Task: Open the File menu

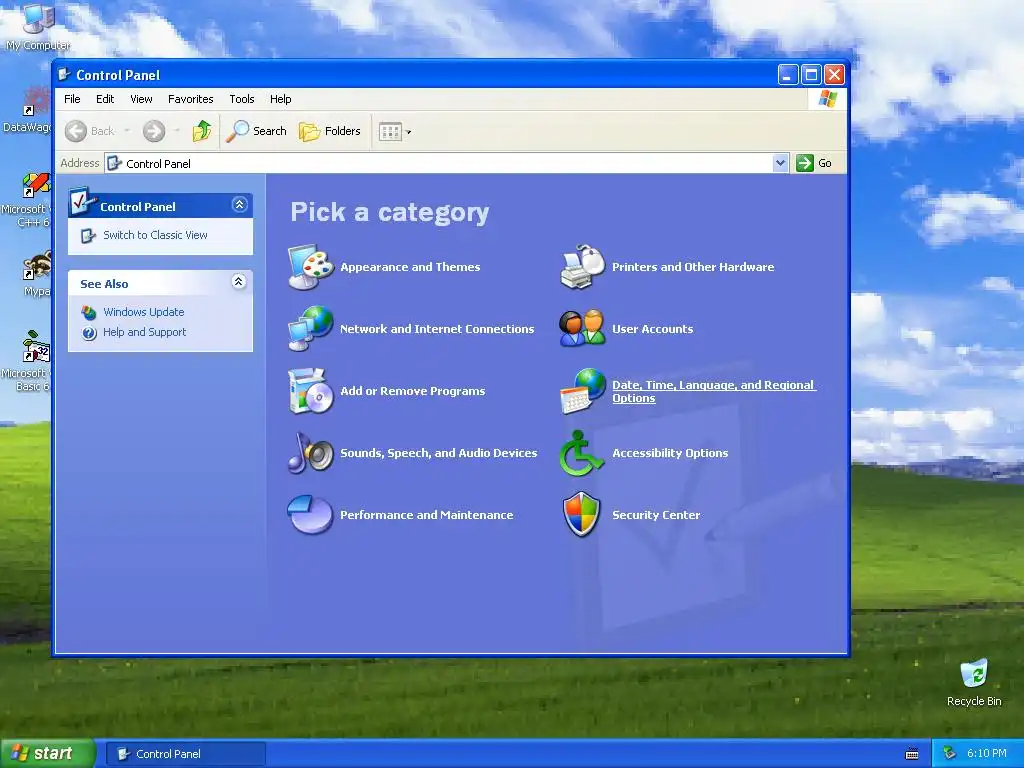Action: click(x=72, y=99)
